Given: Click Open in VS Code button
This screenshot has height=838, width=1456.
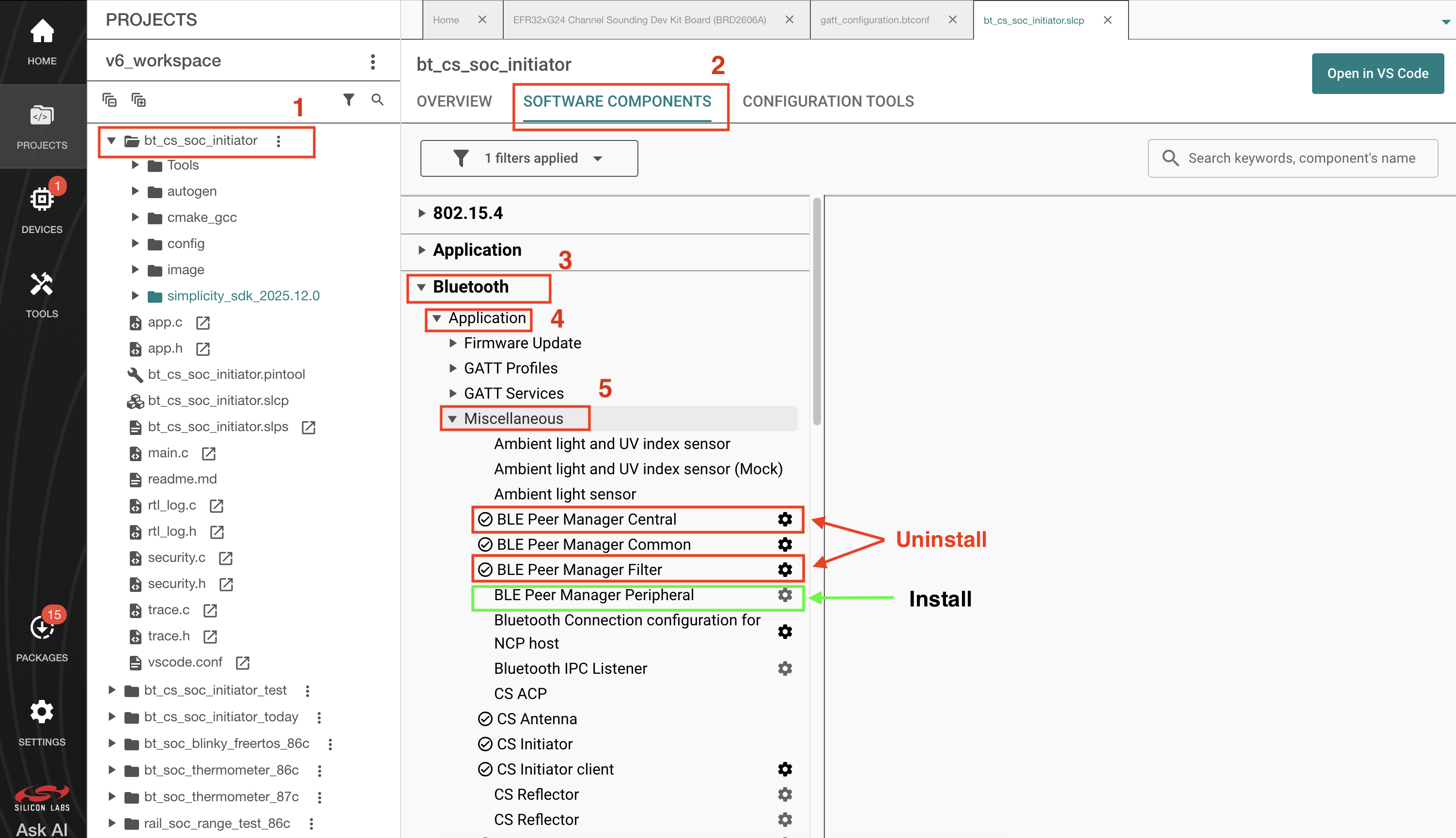Looking at the screenshot, I should tap(1378, 74).
